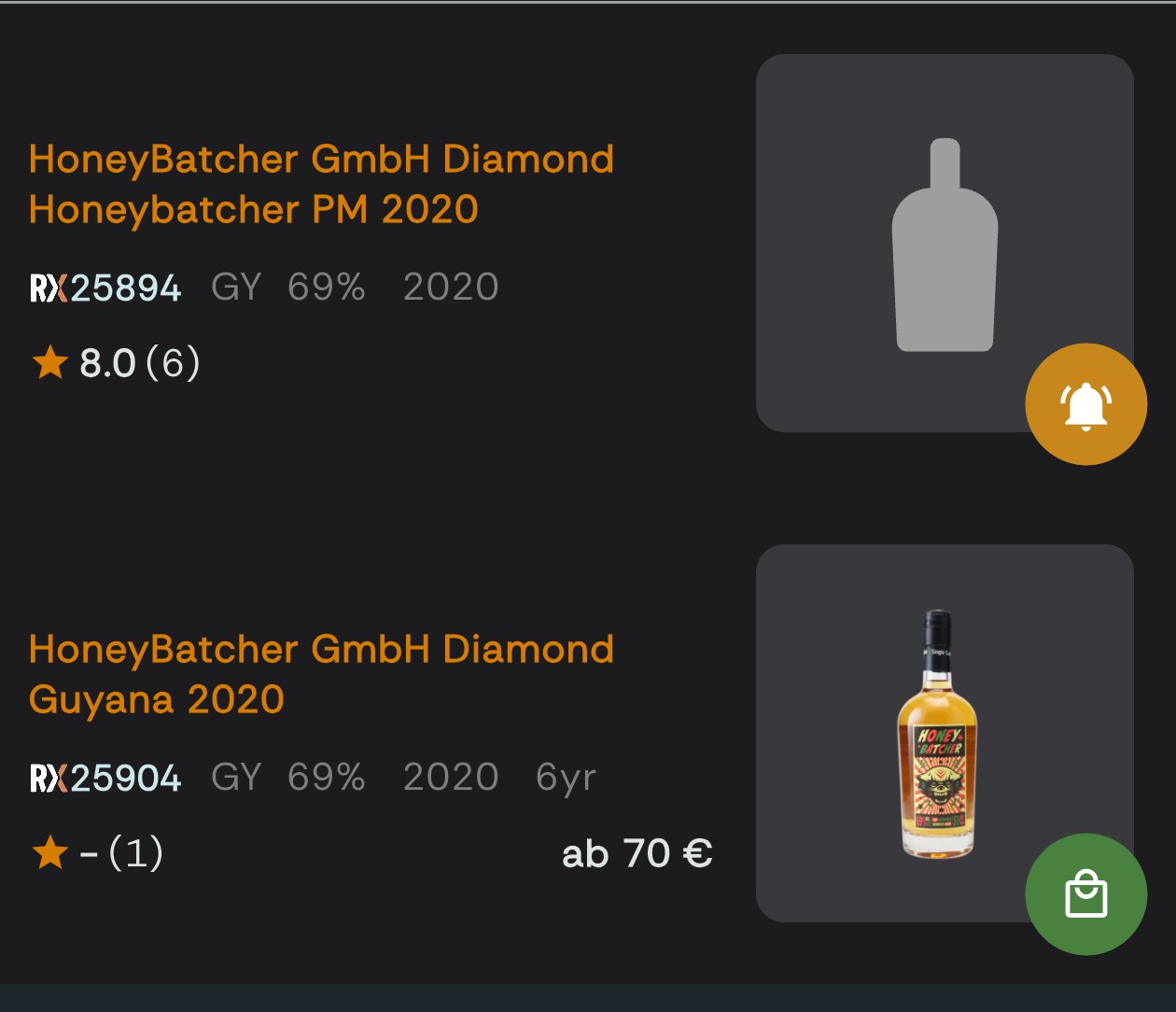Image resolution: width=1176 pixels, height=1012 pixels.
Task: Click the 2020 year tag under the PM 2020 title
Action: (x=451, y=288)
